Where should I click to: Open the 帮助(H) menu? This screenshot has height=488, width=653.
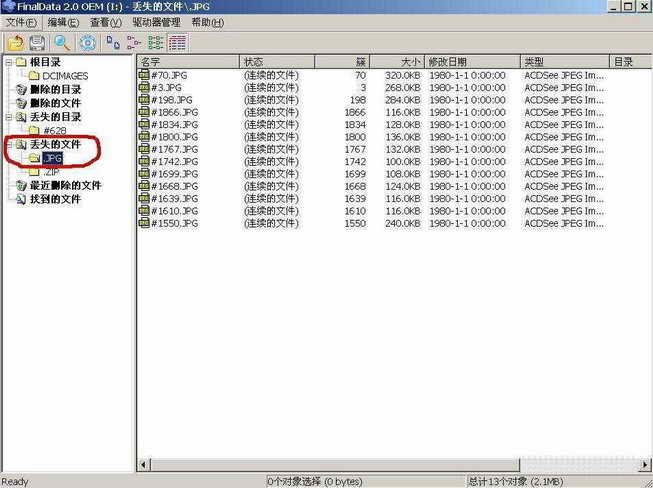207,22
